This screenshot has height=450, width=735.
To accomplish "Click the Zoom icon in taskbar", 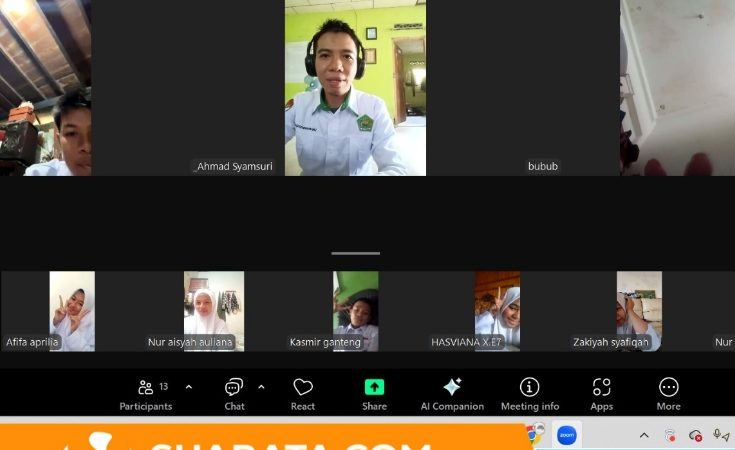I will (x=567, y=435).
